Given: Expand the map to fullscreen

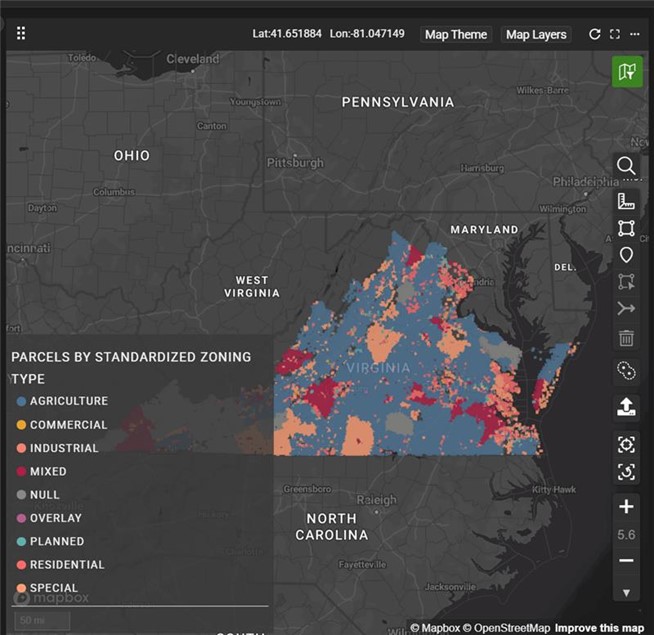Looking at the screenshot, I should coord(615,34).
